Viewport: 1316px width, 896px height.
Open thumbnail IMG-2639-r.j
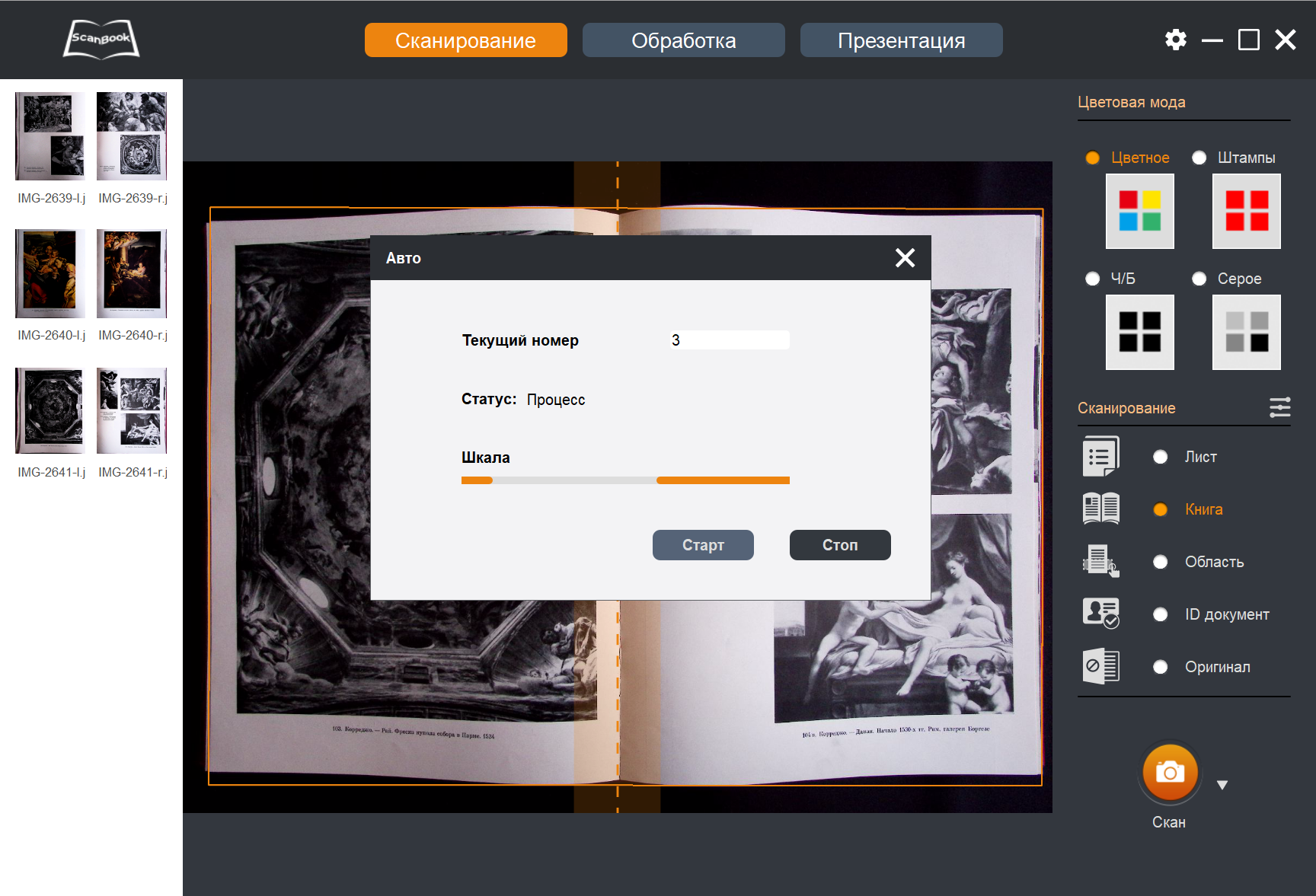tap(132, 136)
